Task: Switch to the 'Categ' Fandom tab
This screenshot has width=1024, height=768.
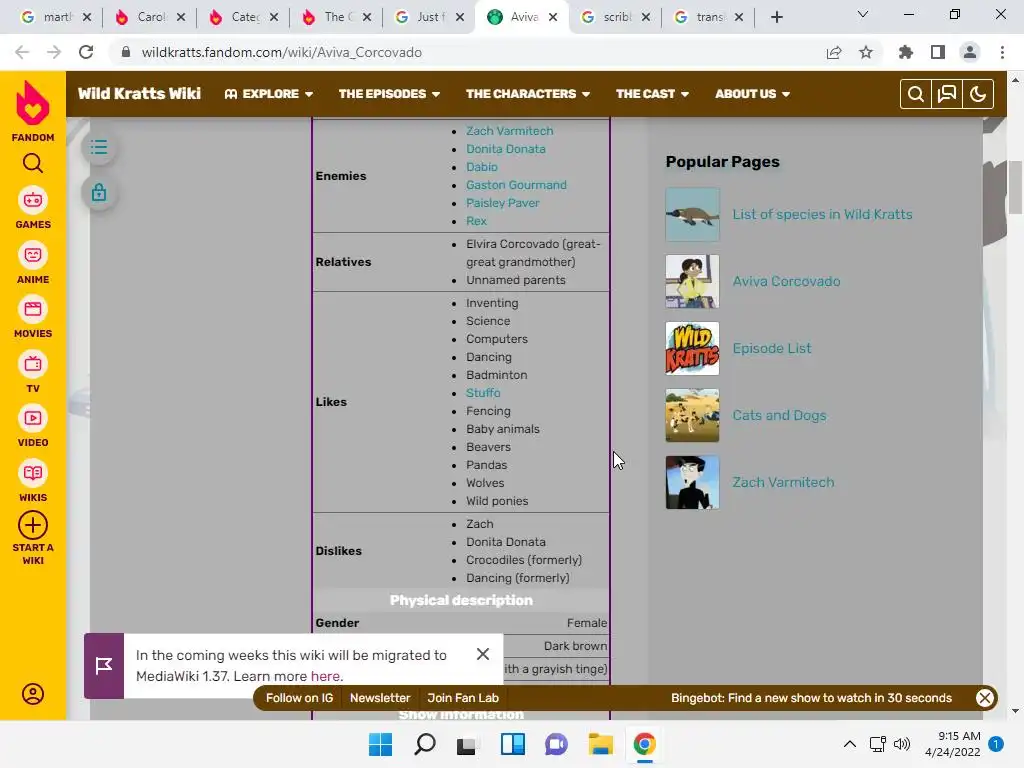Action: click(244, 17)
